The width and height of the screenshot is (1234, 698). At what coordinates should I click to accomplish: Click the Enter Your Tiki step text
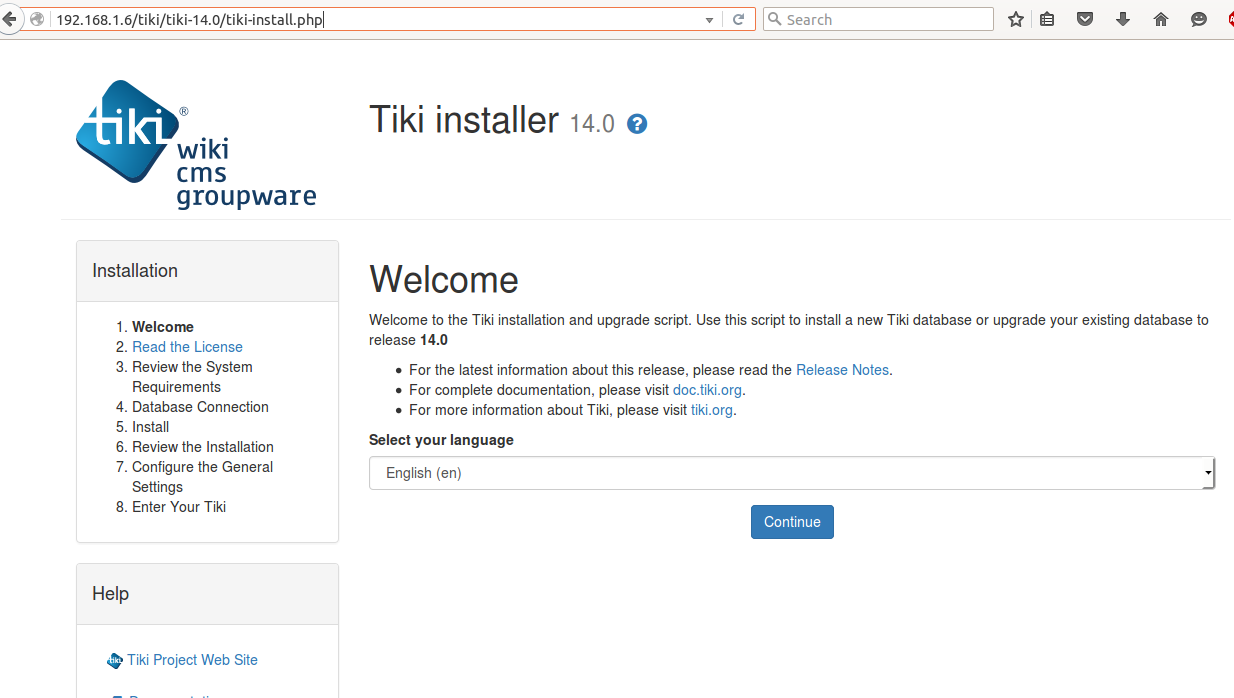[x=179, y=507]
